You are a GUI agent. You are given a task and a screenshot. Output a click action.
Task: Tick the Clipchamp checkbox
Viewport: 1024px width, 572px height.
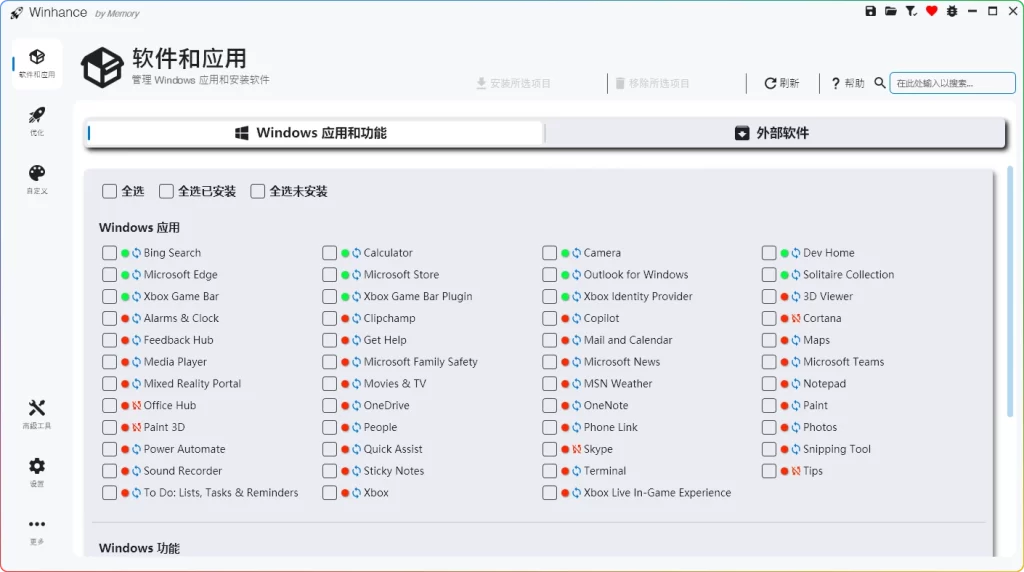click(329, 318)
